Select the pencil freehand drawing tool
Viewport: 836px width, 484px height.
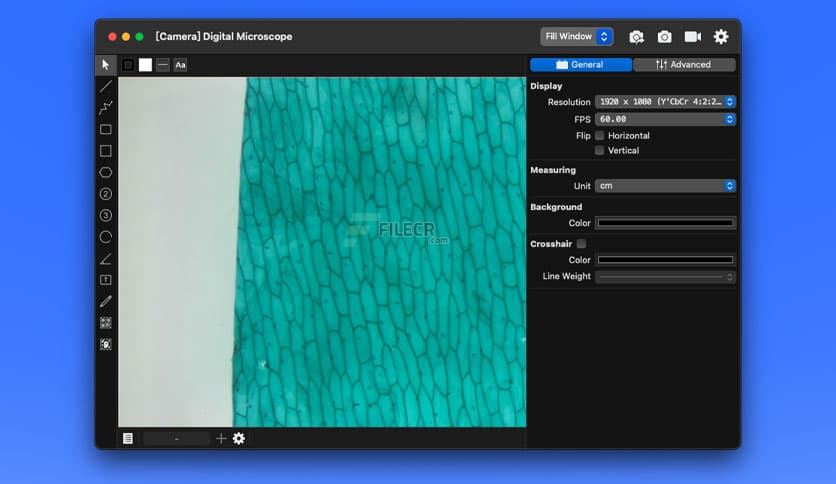[x=106, y=301]
